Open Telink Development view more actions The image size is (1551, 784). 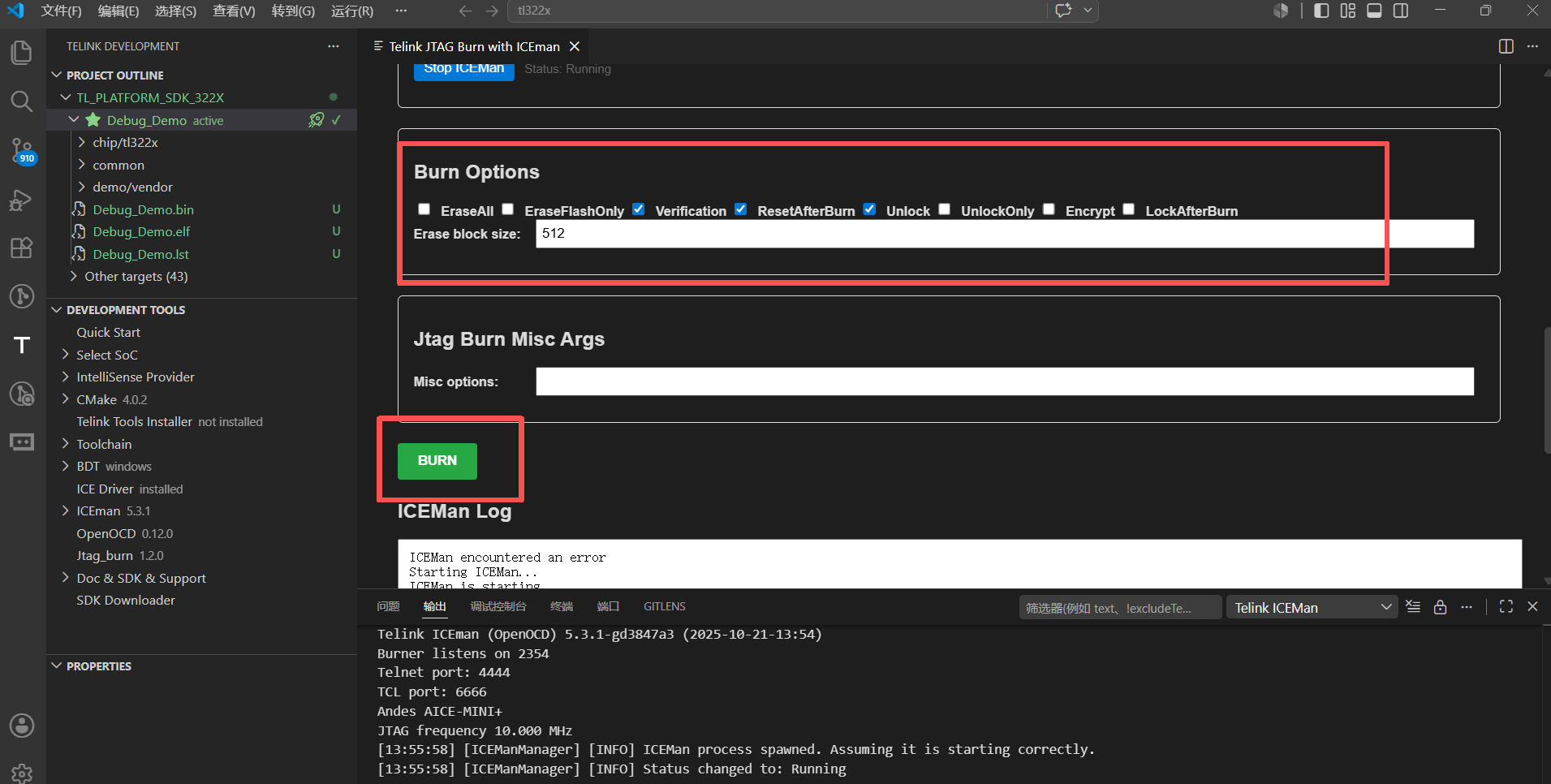334,46
